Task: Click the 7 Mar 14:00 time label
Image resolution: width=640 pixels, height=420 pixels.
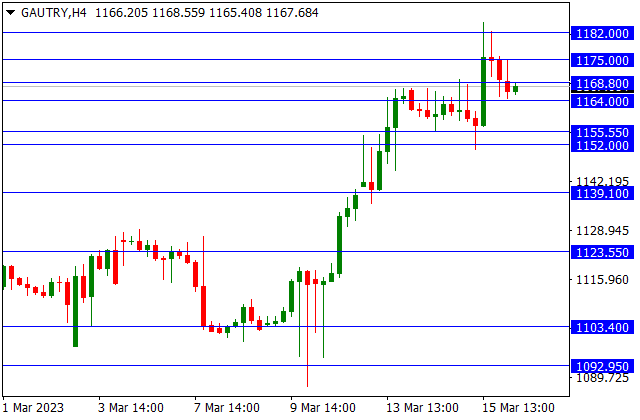Action: pyautogui.click(x=227, y=407)
